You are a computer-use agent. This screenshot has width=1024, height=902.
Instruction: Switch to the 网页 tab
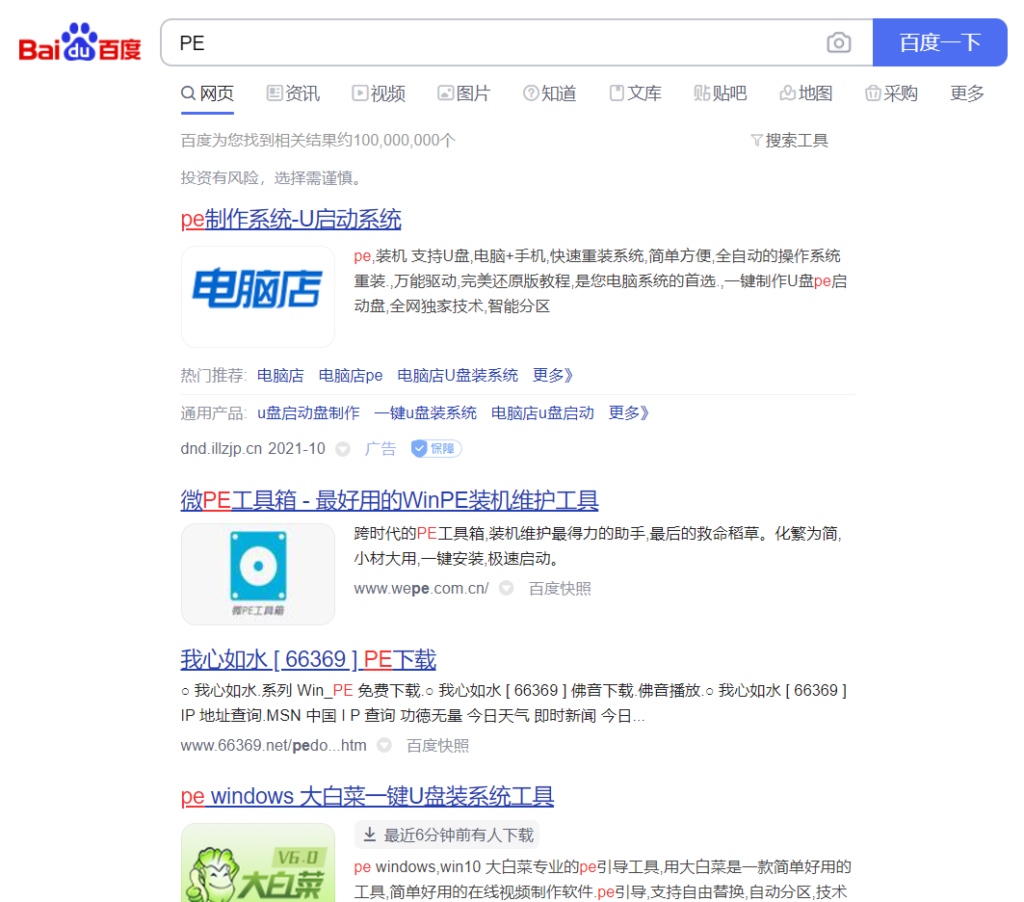click(x=207, y=93)
